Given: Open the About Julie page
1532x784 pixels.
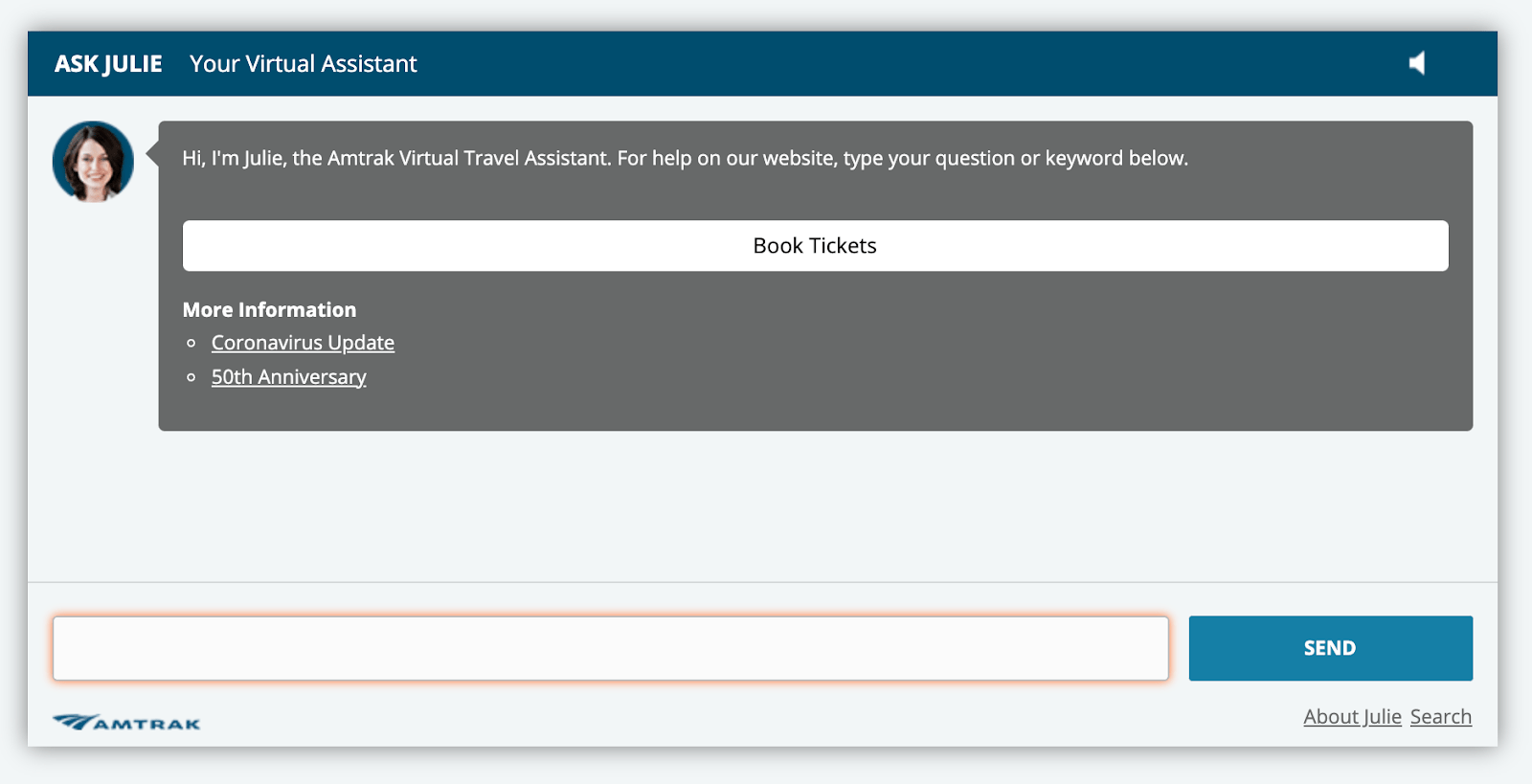Looking at the screenshot, I should click(1352, 716).
